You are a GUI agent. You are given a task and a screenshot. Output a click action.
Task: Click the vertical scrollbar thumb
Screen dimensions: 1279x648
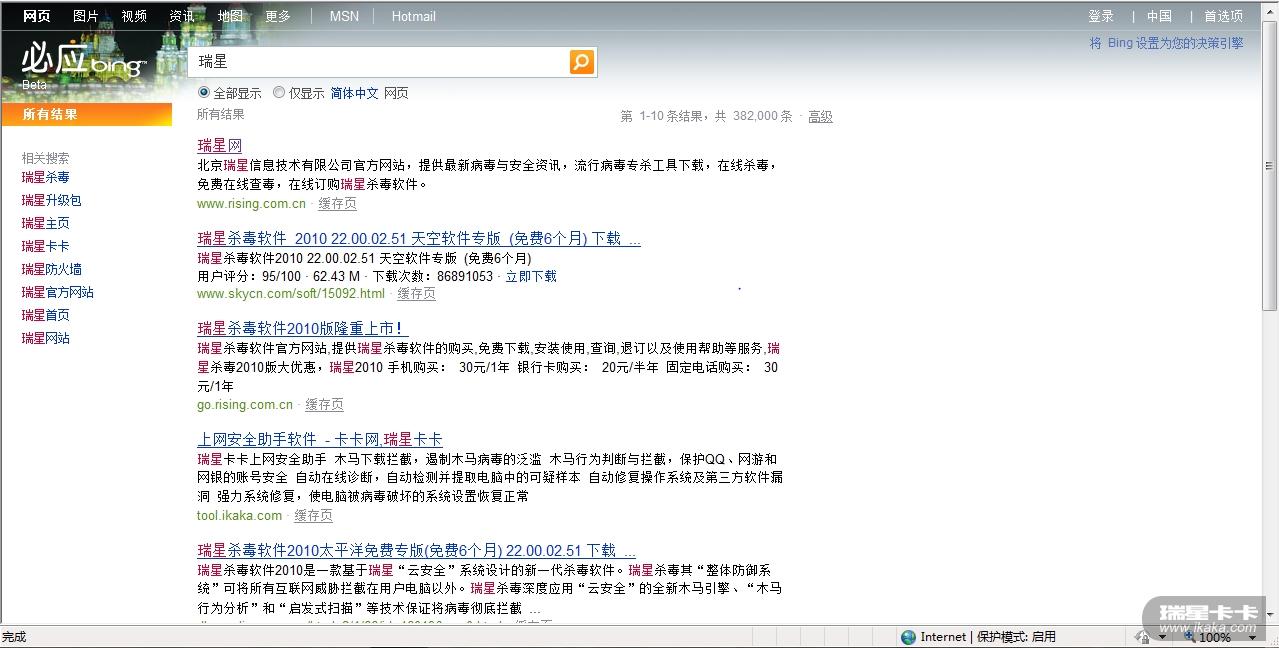[x=1270, y=166]
